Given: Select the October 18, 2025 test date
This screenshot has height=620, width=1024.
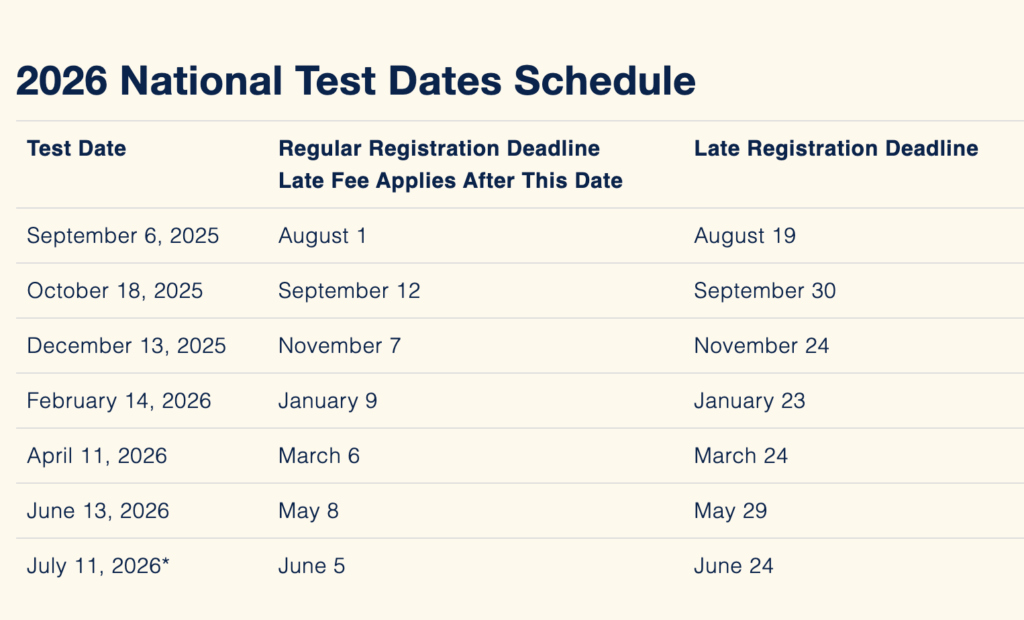Looking at the screenshot, I should pyautogui.click(x=115, y=291).
